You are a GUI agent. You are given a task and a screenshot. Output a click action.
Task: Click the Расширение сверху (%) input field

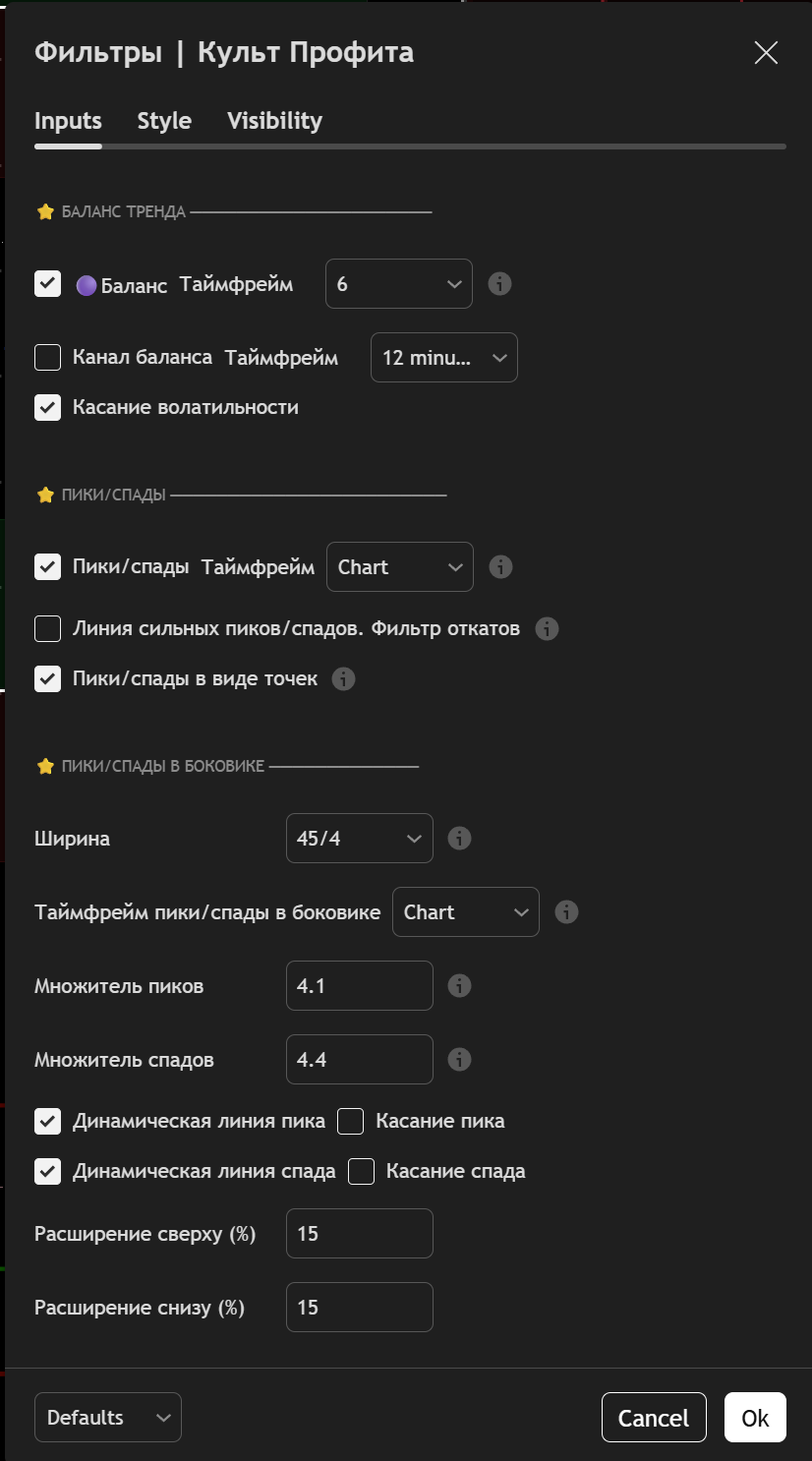[359, 1233]
